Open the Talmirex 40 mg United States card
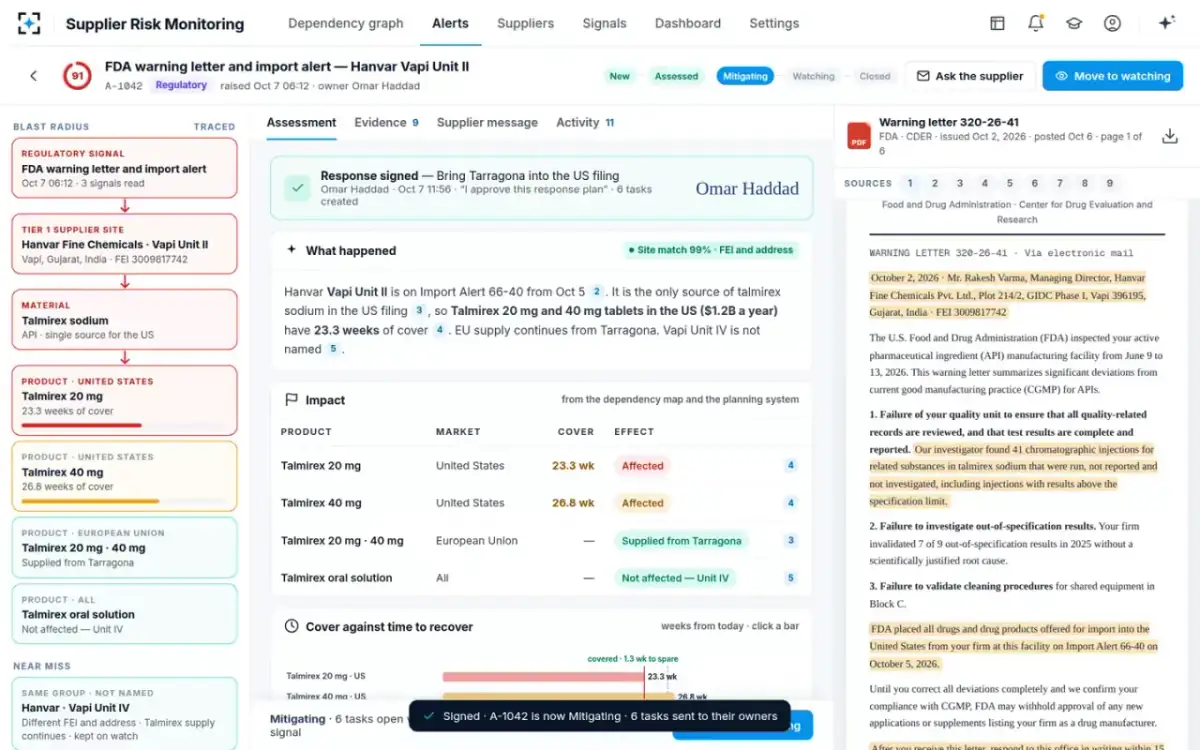1200x750 pixels. point(124,476)
